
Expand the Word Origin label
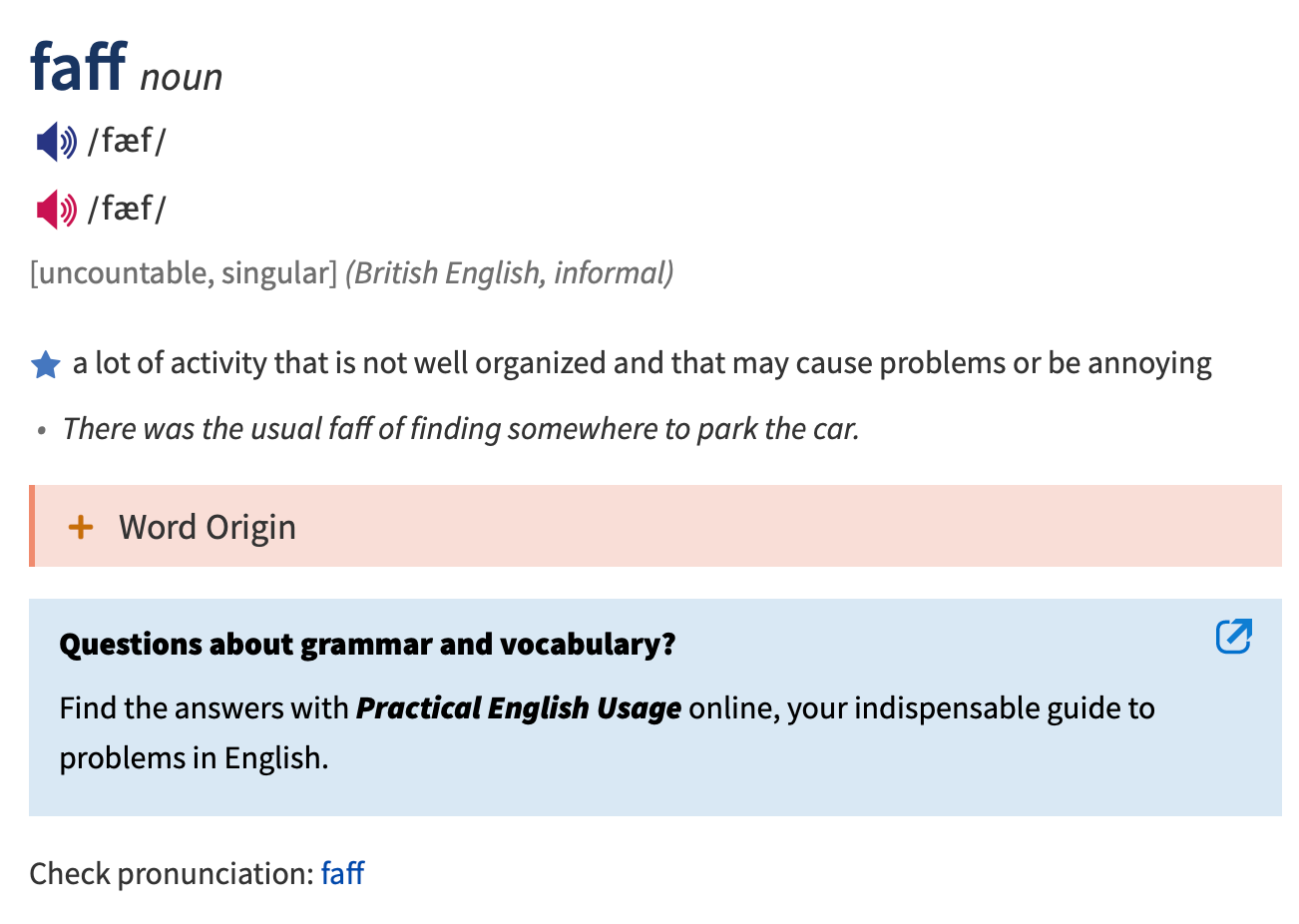208,527
